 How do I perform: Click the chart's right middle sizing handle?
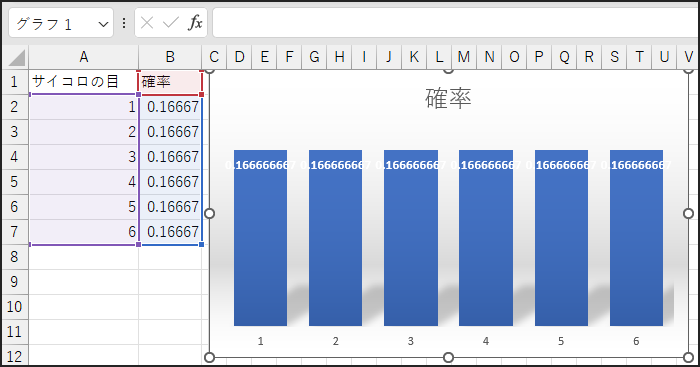[x=688, y=213]
